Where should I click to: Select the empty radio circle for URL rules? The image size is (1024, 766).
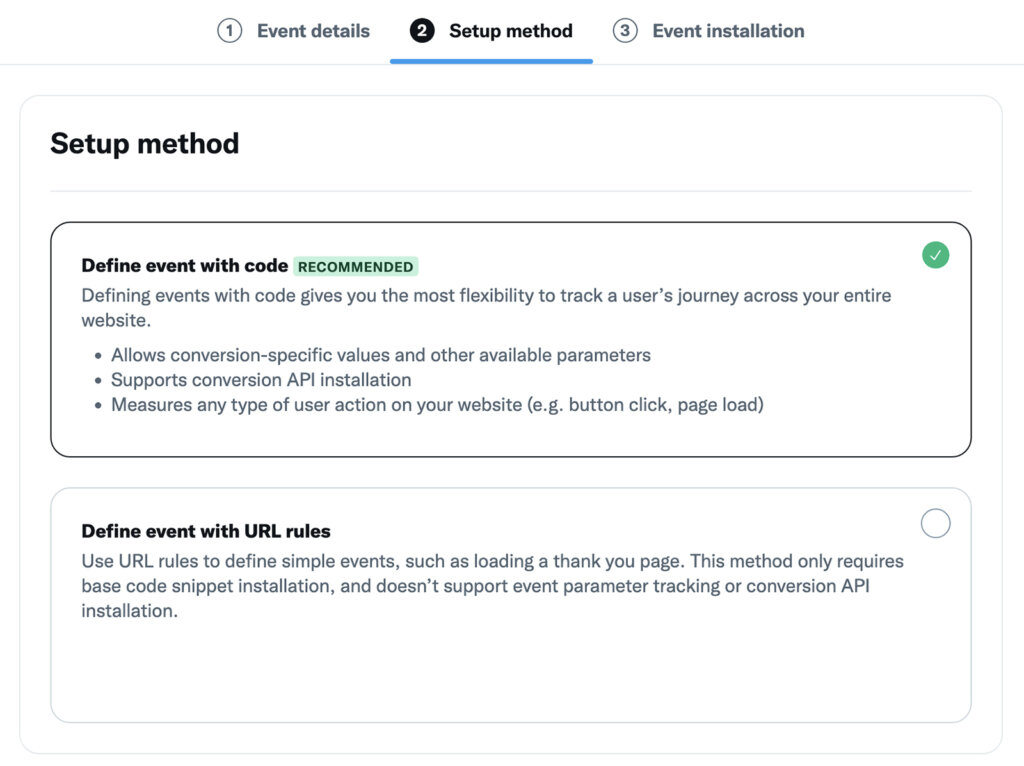click(x=935, y=523)
